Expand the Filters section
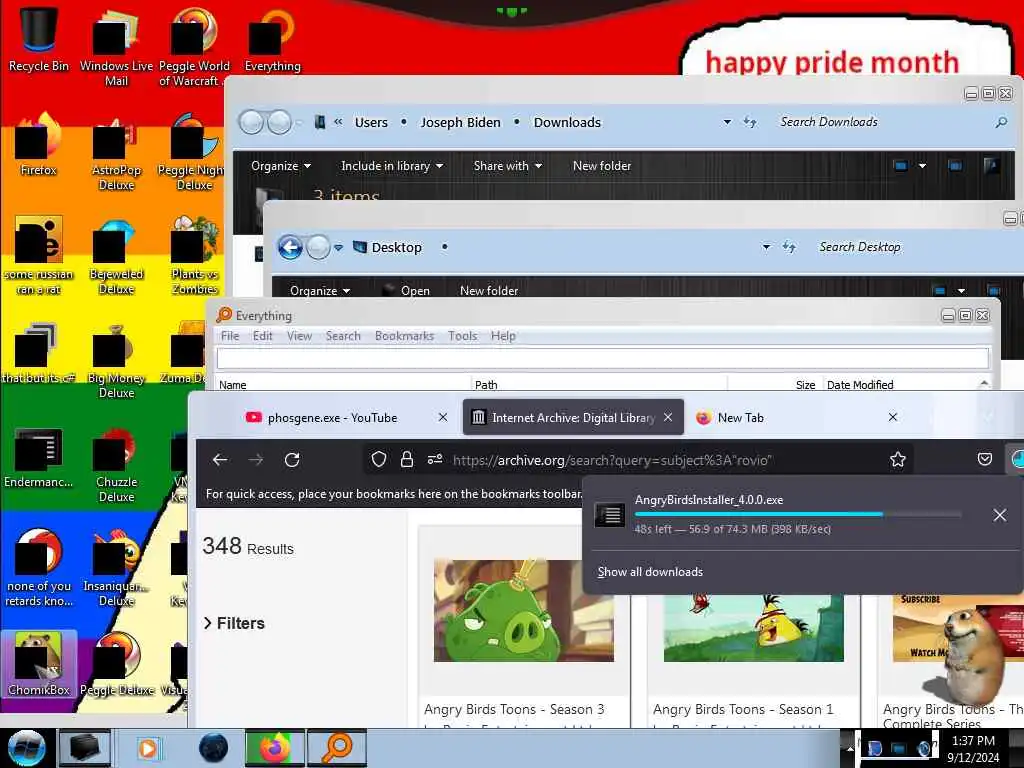Image resolution: width=1024 pixels, height=768 pixels. pos(234,623)
